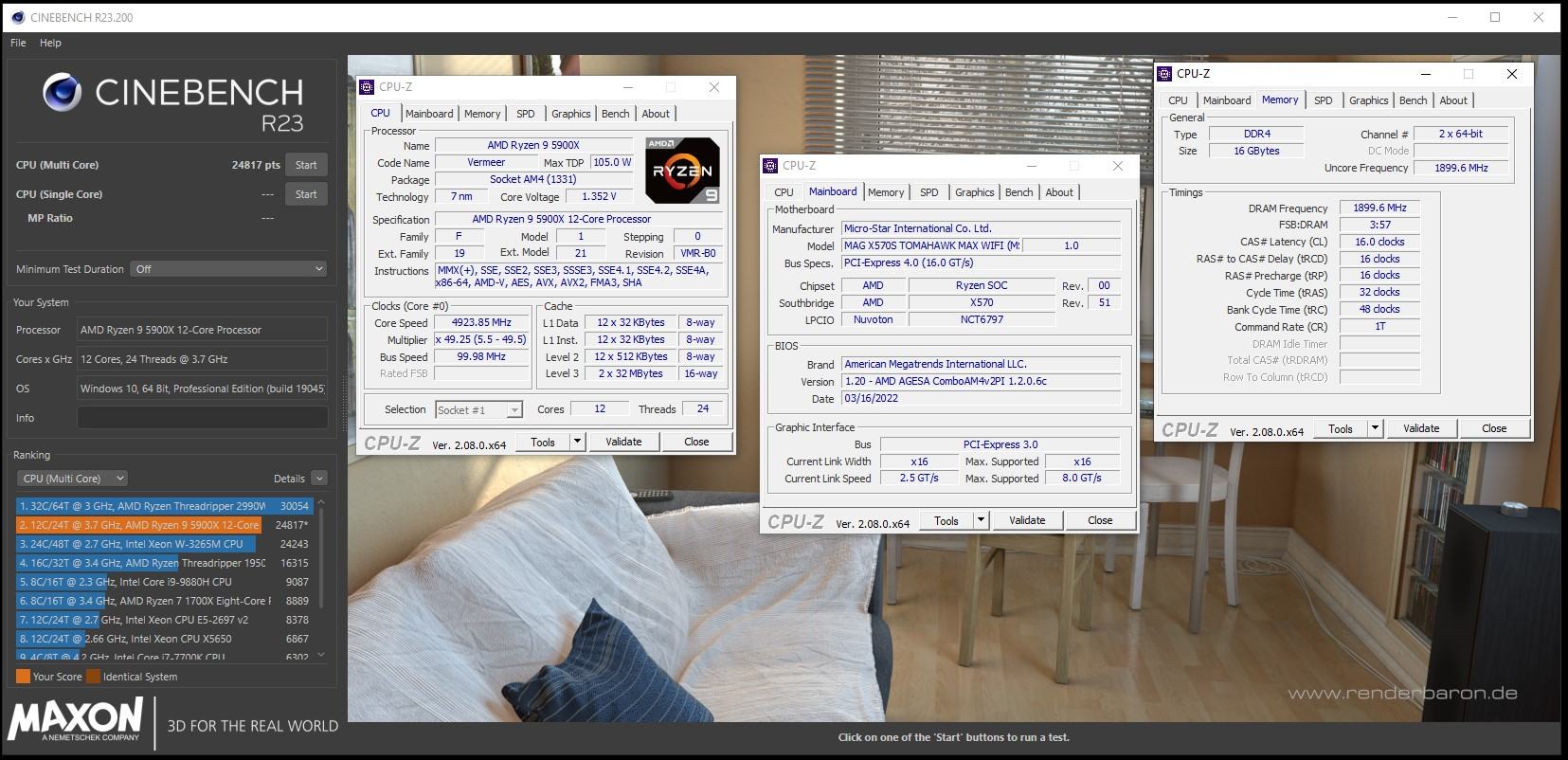Open the Help menu in Cinebench
The image size is (1568, 760).
[50, 43]
